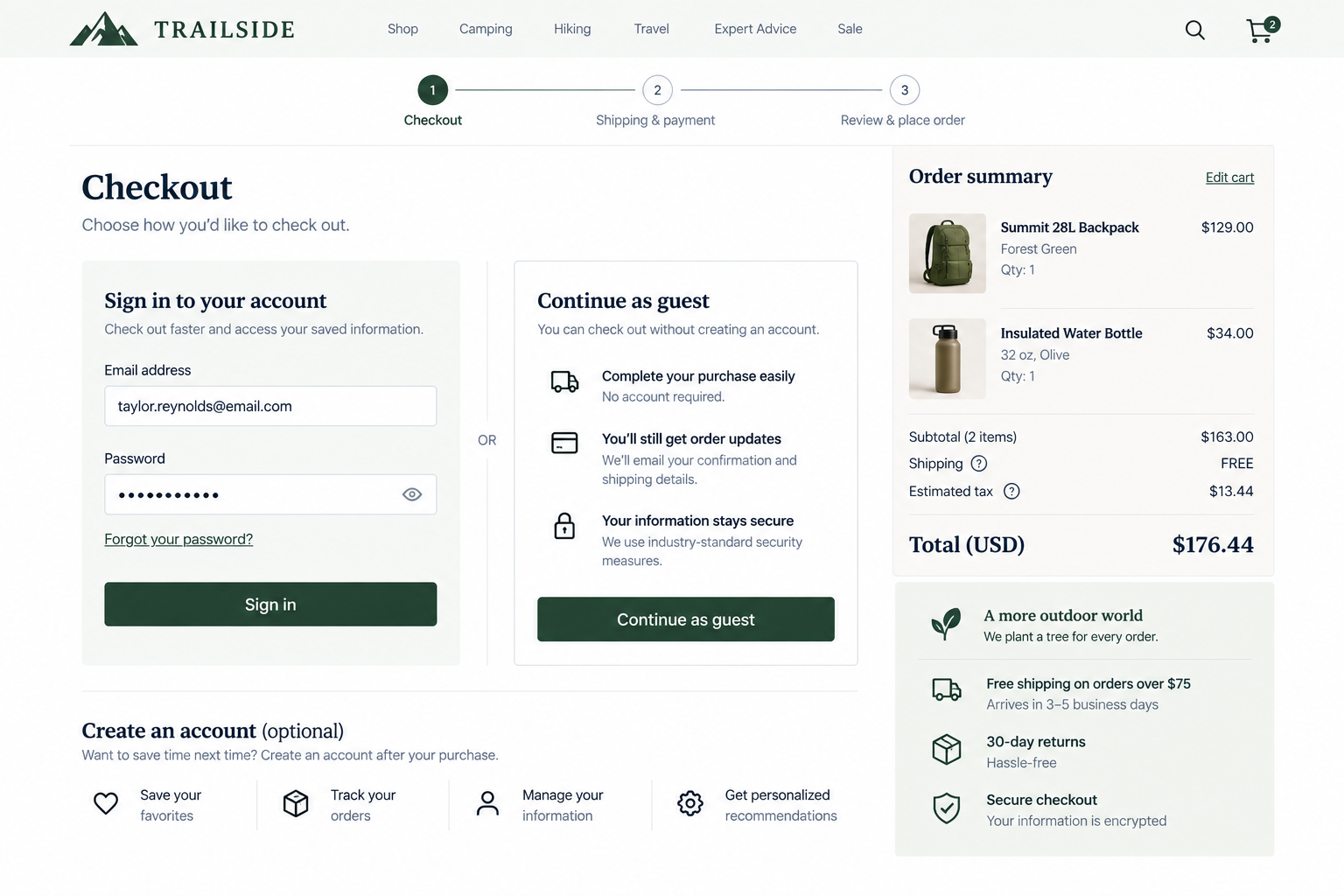Click the card icon beside order updates
This screenshot has height=896, width=1344.
coord(564,443)
